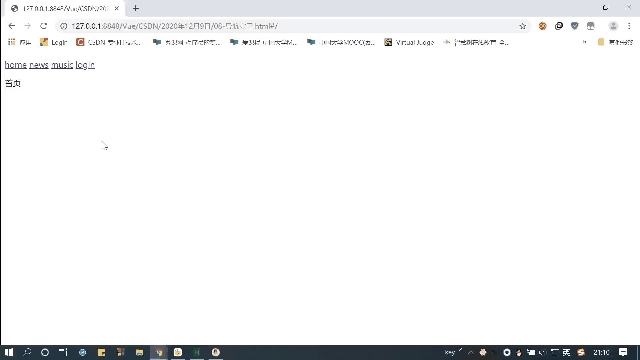Open the shield extension icon

tap(575, 26)
